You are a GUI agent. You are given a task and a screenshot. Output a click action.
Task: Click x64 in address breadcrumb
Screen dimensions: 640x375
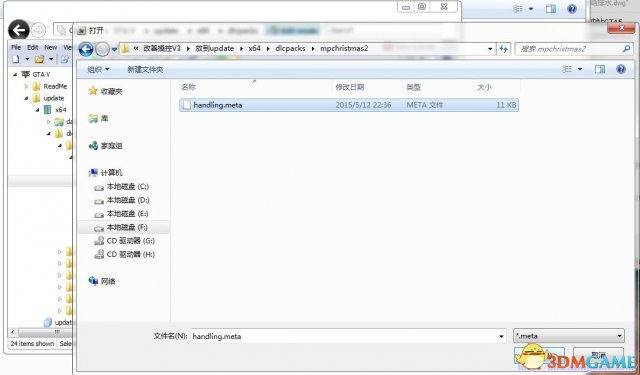click(x=254, y=48)
